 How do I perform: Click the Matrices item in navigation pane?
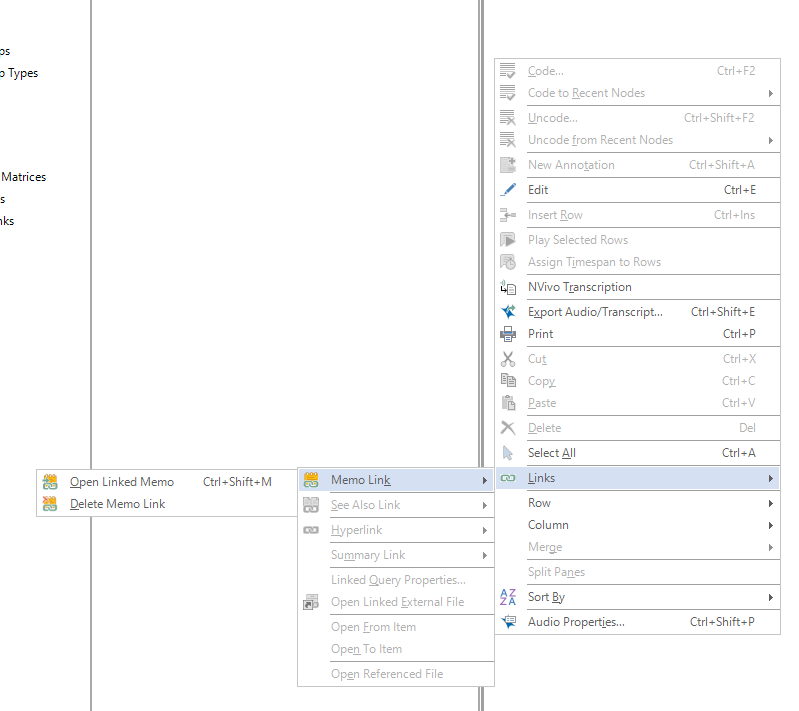(23, 177)
